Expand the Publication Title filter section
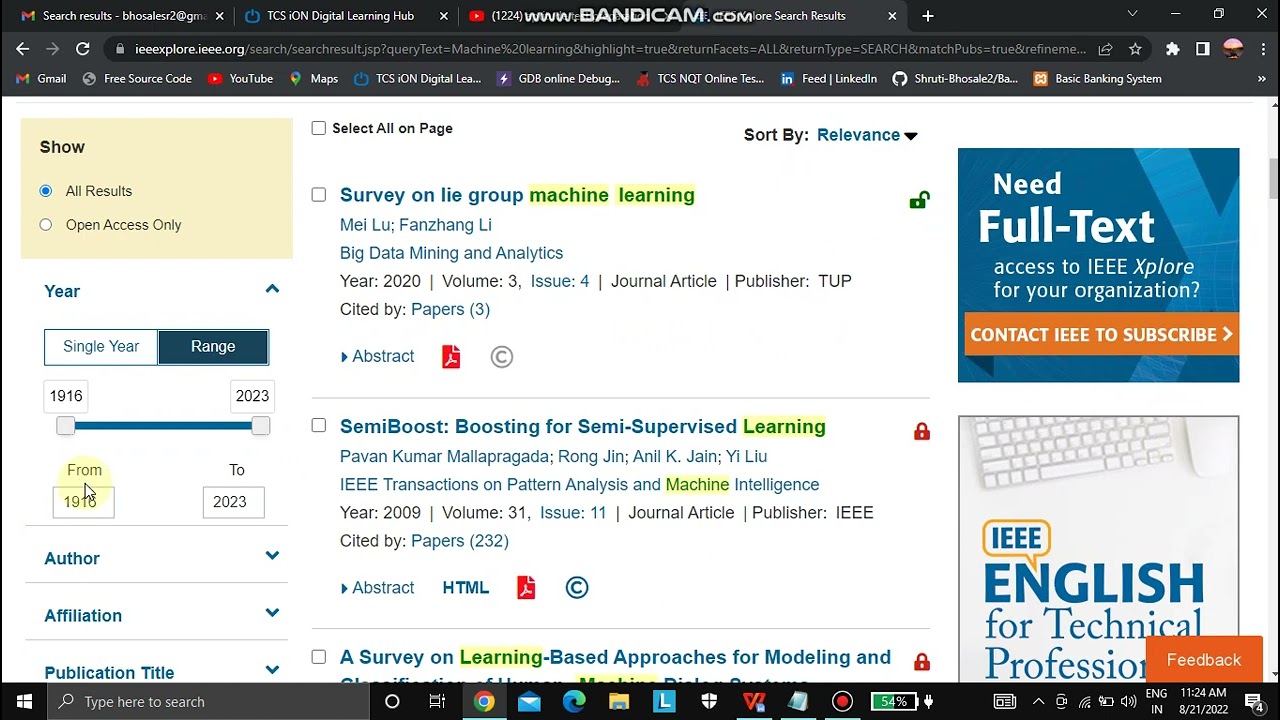 [272, 671]
